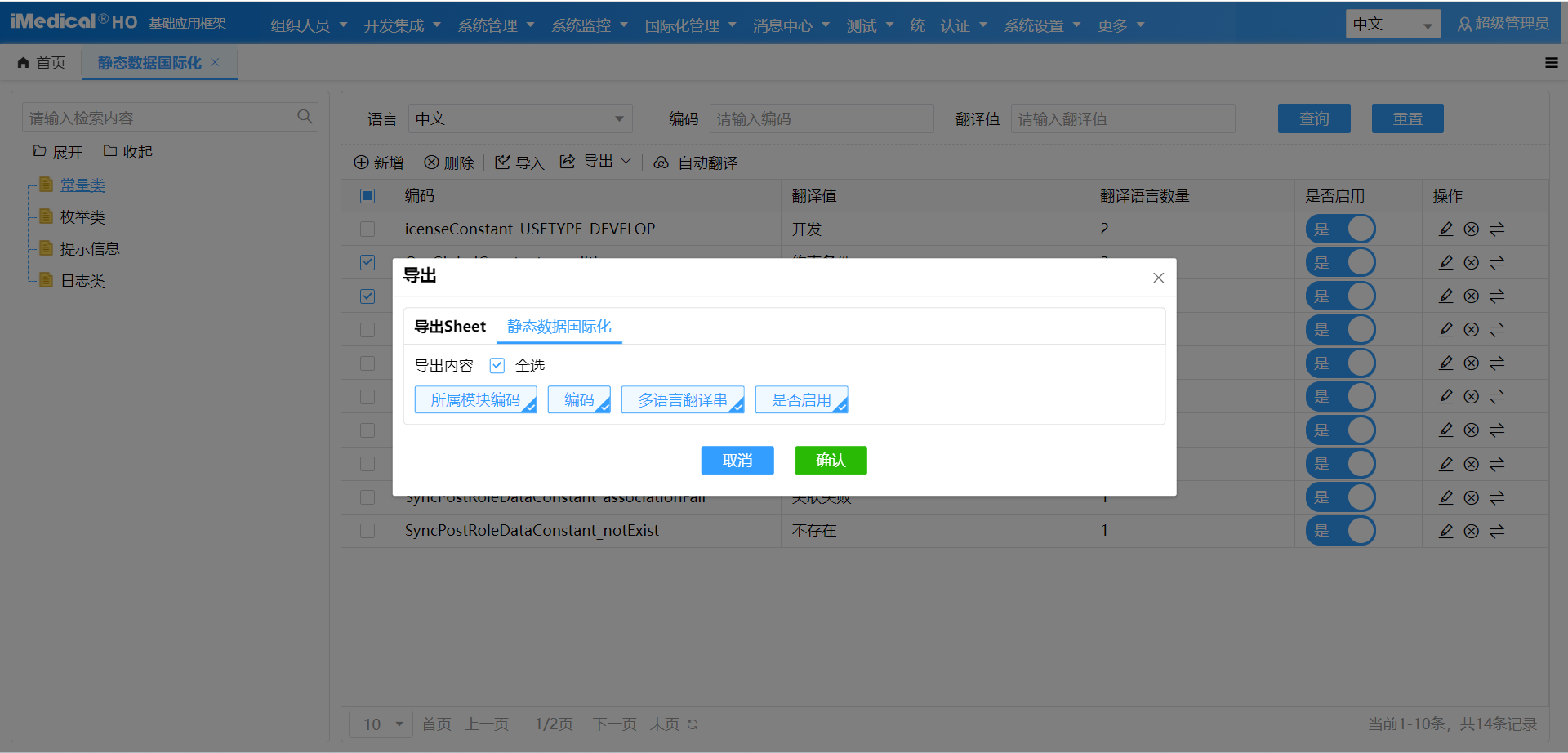Delete the SyncPostRoleDataConstant_notExist row via circle-x icon
This screenshot has width=1568, height=753.
(1471, 531)
